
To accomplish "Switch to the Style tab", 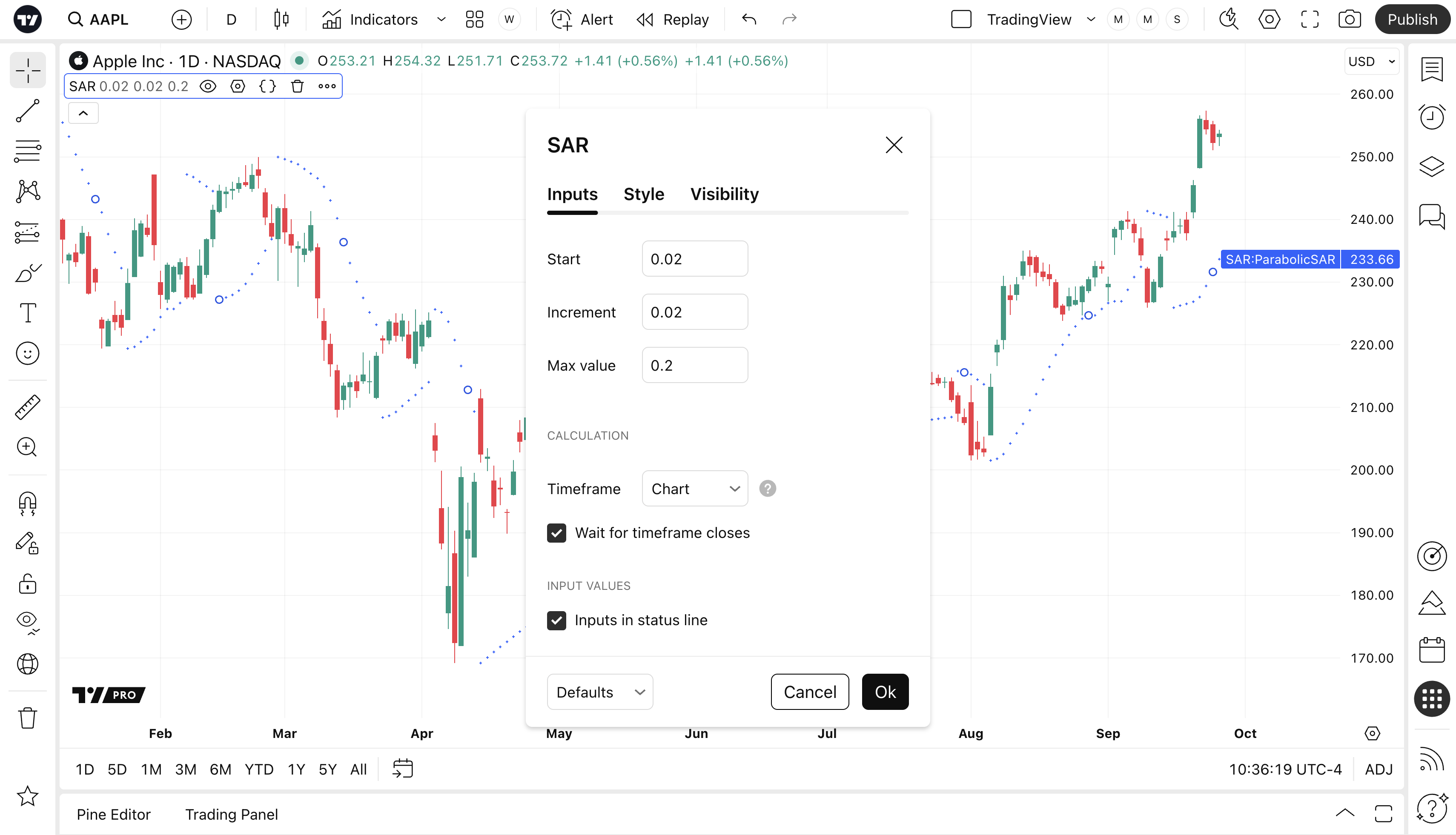I will coord(644,194).
